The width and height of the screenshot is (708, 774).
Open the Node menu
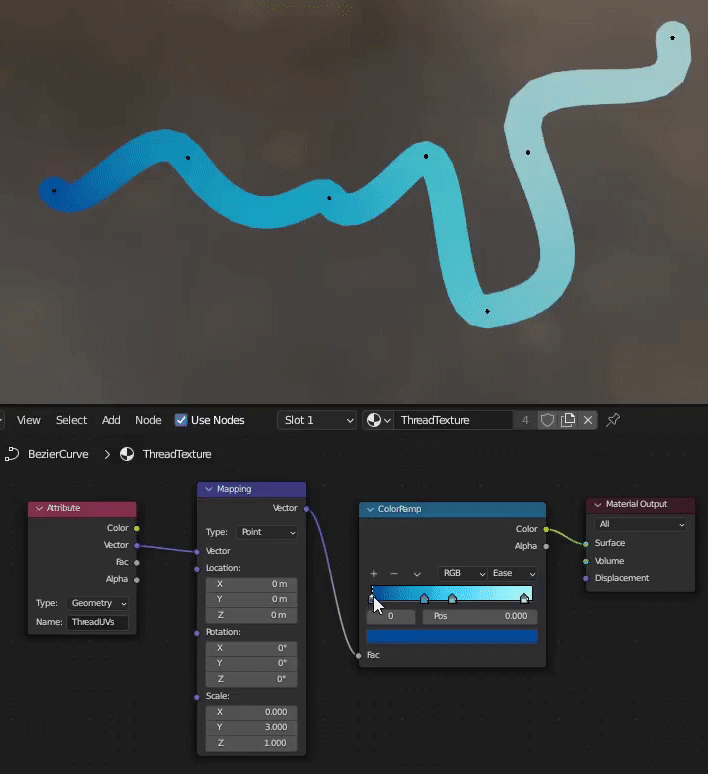(148, 420)
